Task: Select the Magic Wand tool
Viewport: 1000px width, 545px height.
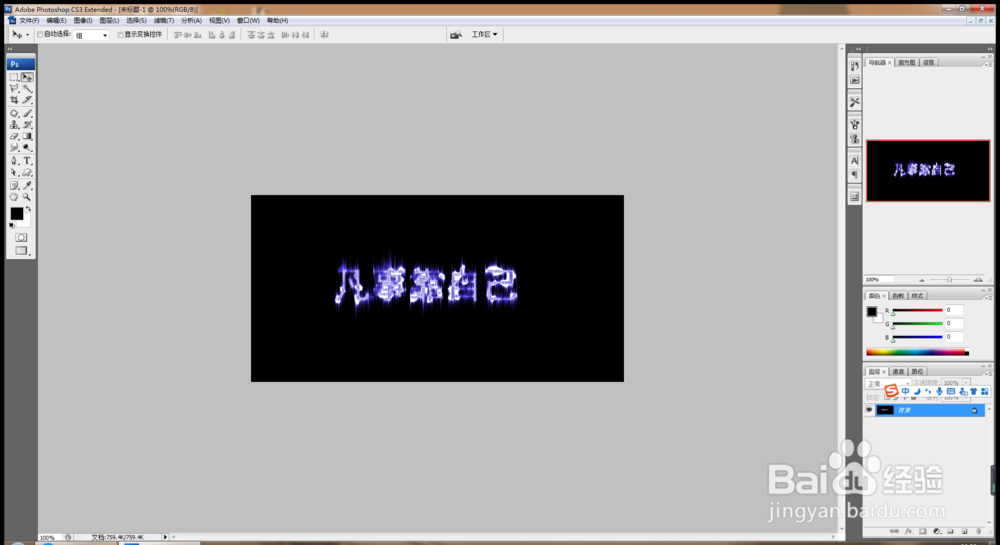Action: point(27,89)
